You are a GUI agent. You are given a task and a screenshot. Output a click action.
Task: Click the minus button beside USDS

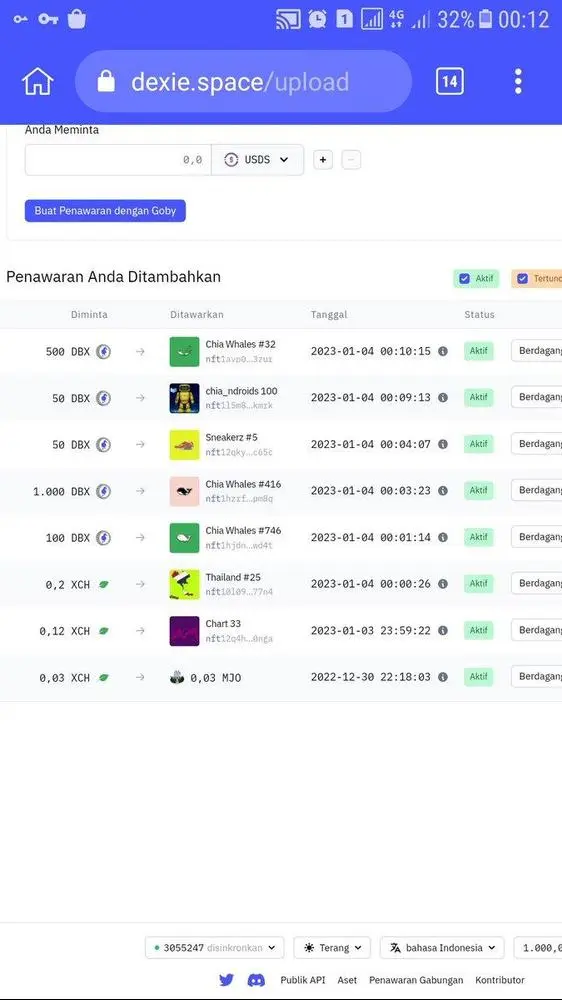(x=351, y=160)
